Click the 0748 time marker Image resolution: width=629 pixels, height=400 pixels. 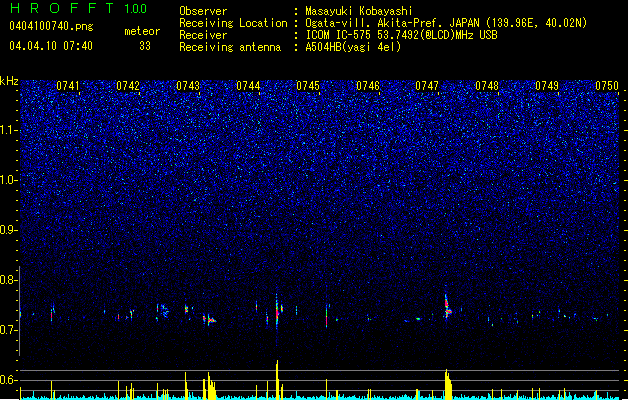click(487, 86)
